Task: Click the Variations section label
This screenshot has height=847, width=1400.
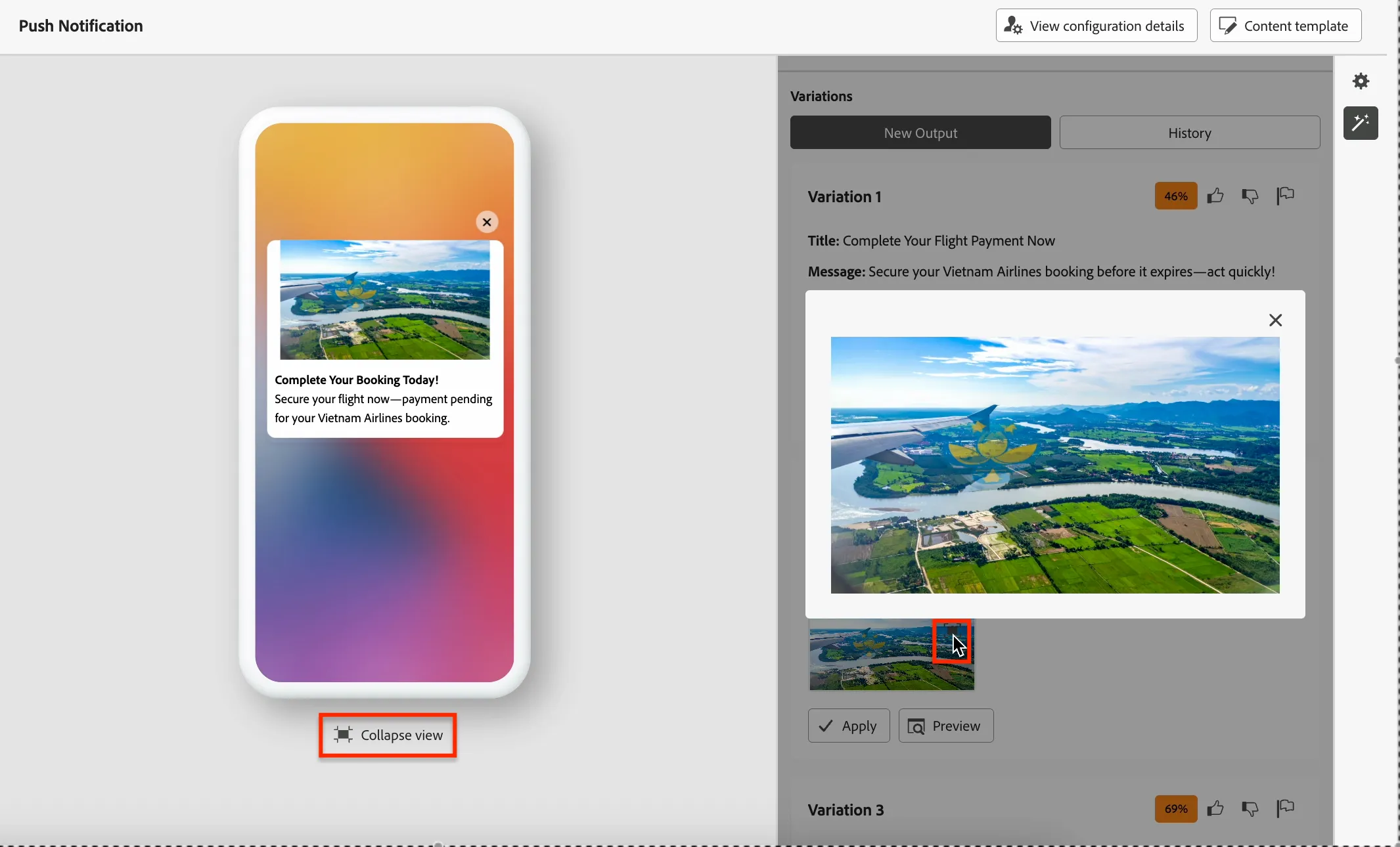Action: [x=821, y=96]
